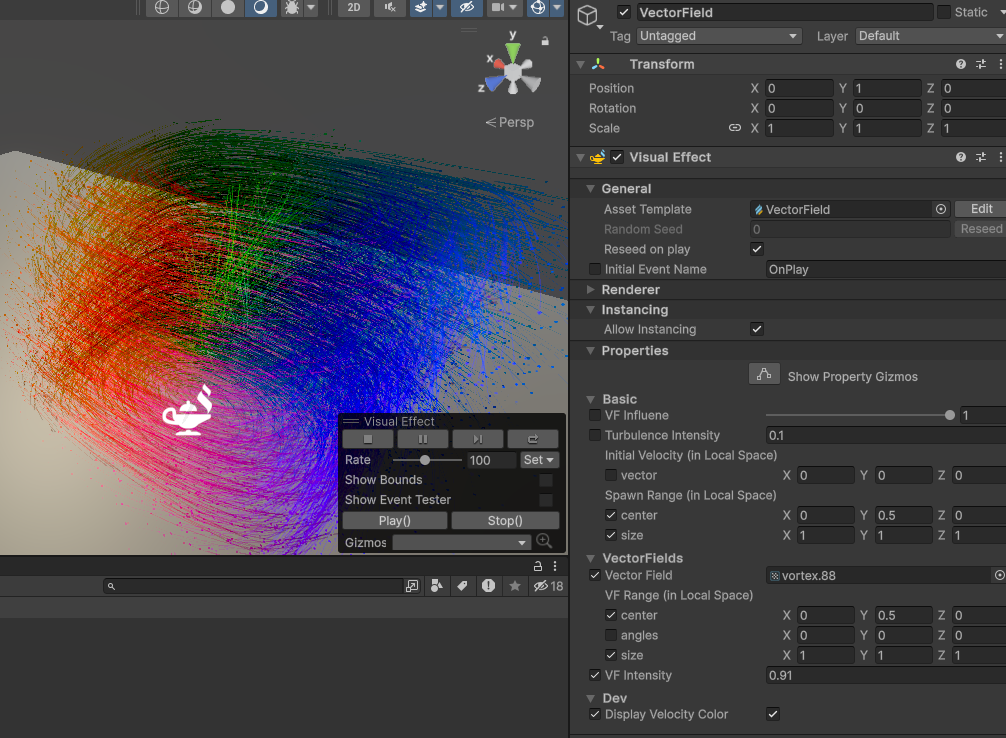Expand the Renderer section
This screenshot has height=738, width=1006.
coord(590,289)
